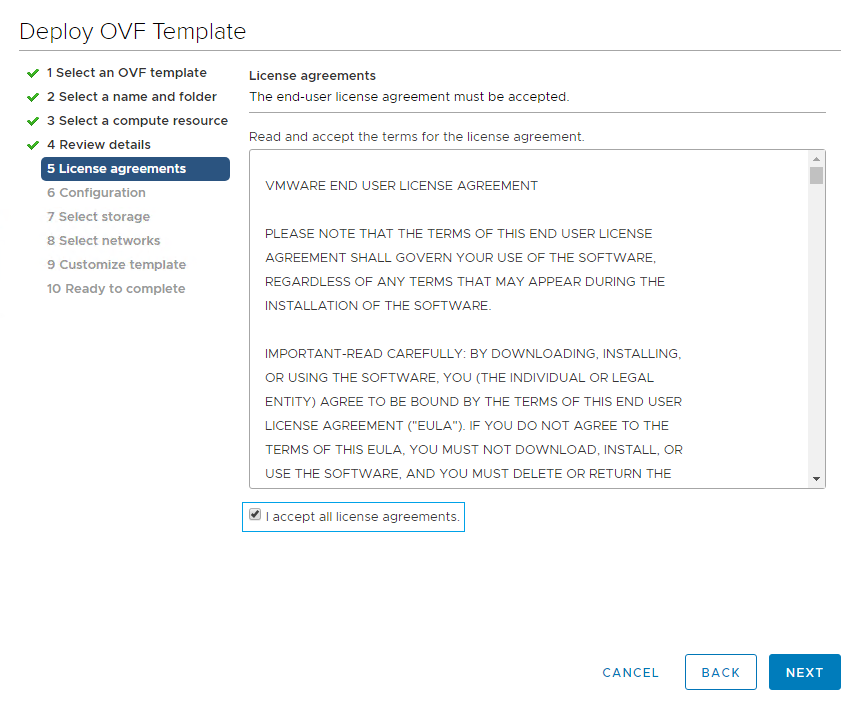
Task: Click the Back button
Action: point(720,672)
